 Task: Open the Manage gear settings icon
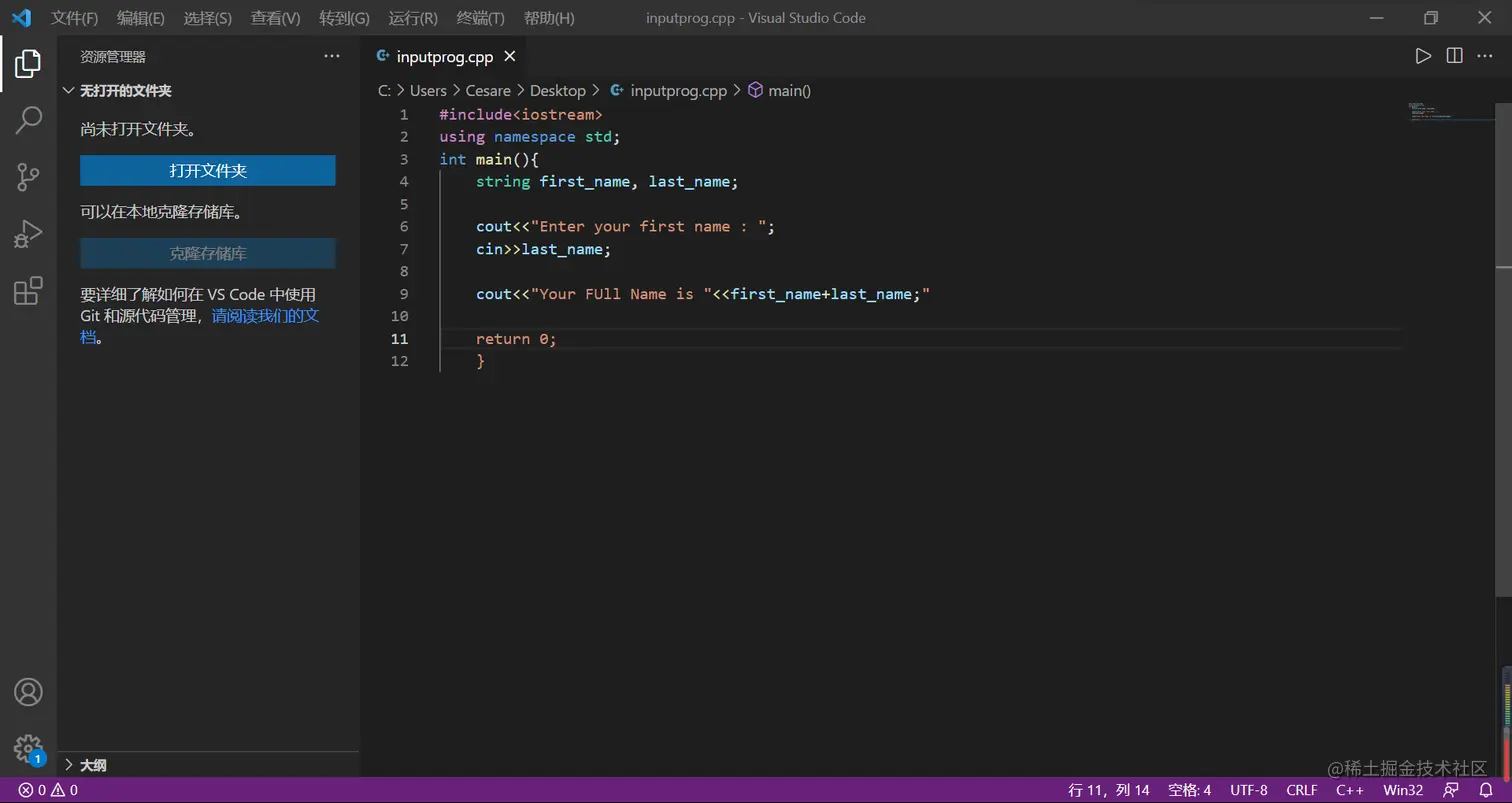tap(28, 748)
